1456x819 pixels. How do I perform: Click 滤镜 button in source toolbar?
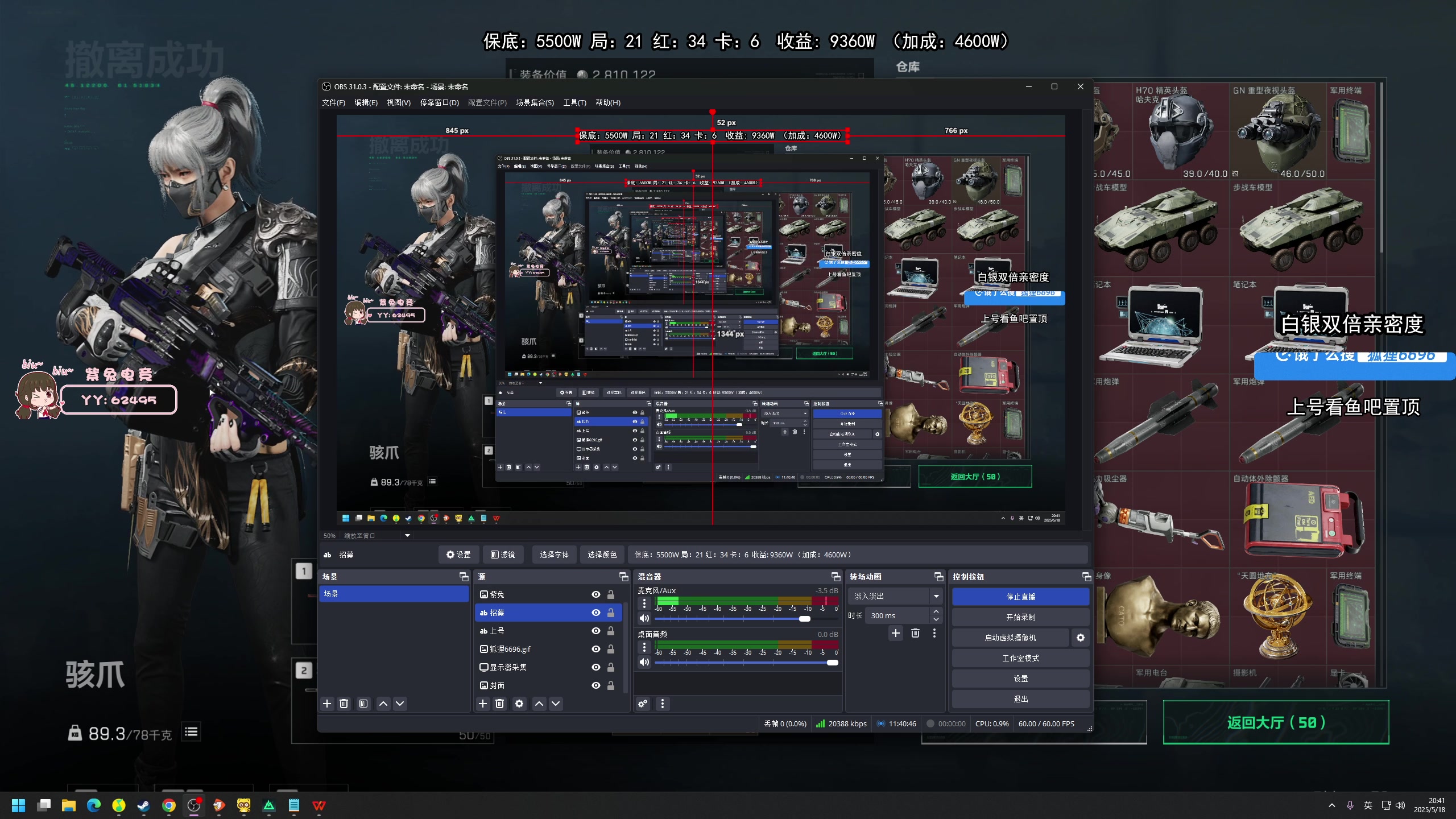[x=503, y=555]
